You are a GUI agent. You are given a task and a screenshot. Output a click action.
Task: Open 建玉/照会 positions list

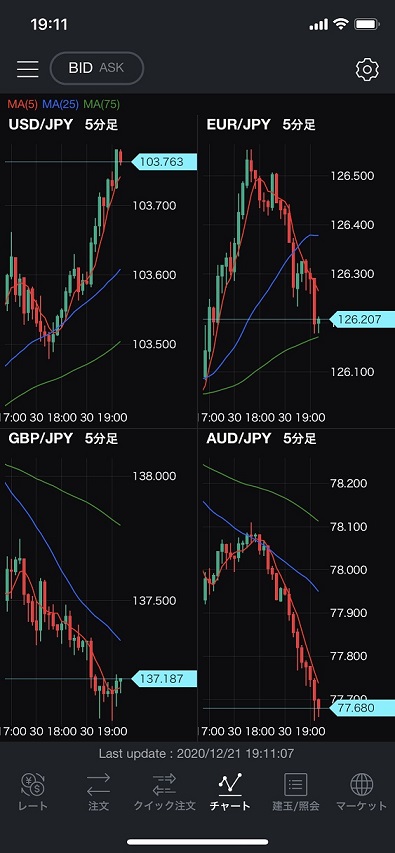295,792
